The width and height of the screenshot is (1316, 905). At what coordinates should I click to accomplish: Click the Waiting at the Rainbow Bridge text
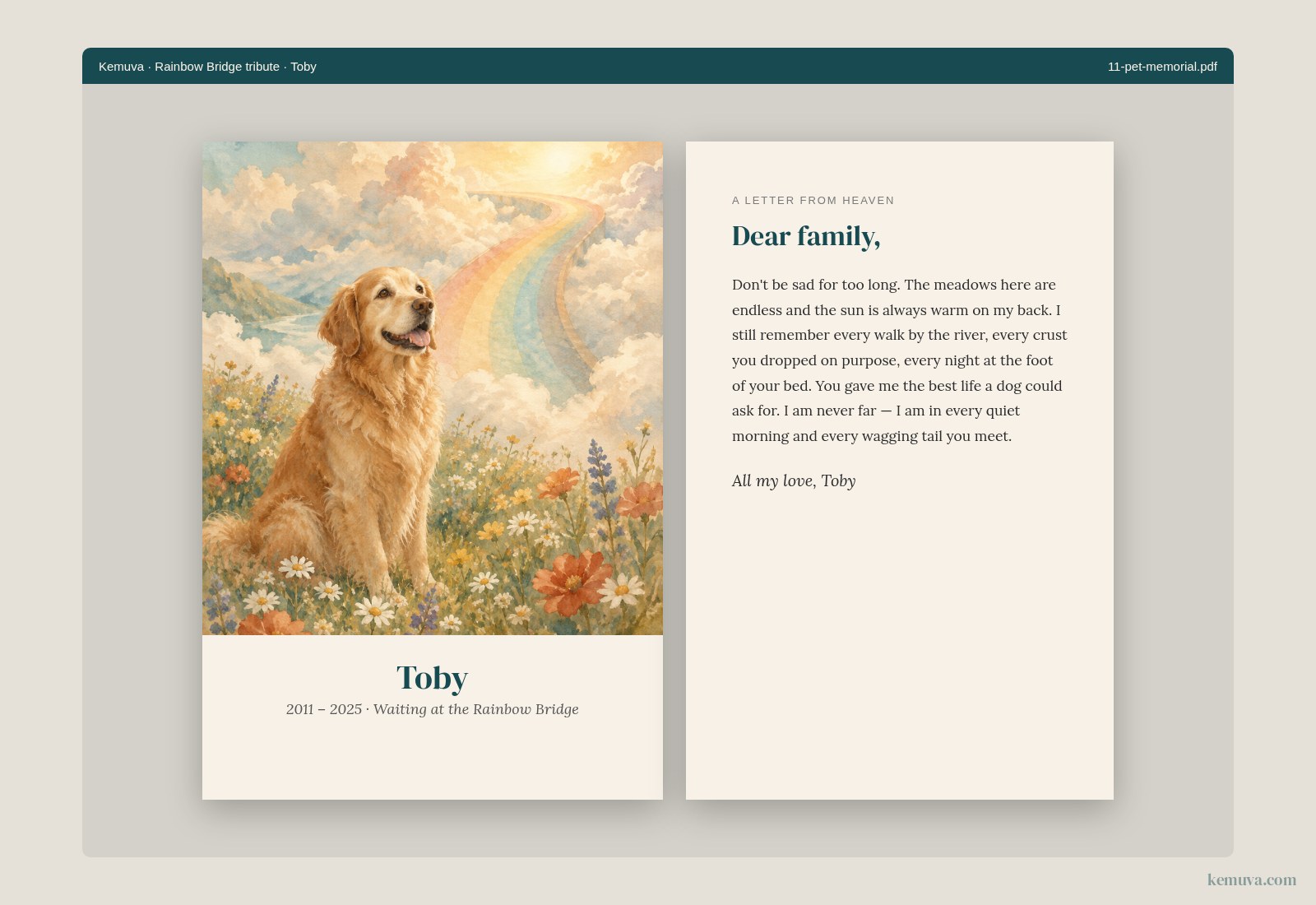[x=476, y=709]
